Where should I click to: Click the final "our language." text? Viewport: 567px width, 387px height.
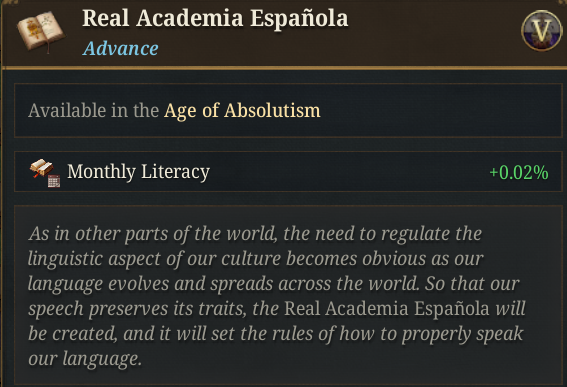tap(85, 359)
